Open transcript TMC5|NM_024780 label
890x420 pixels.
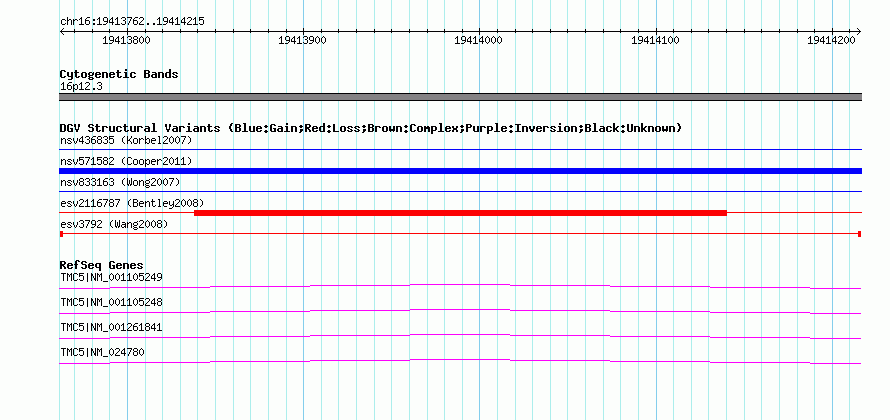click(102, 352)
